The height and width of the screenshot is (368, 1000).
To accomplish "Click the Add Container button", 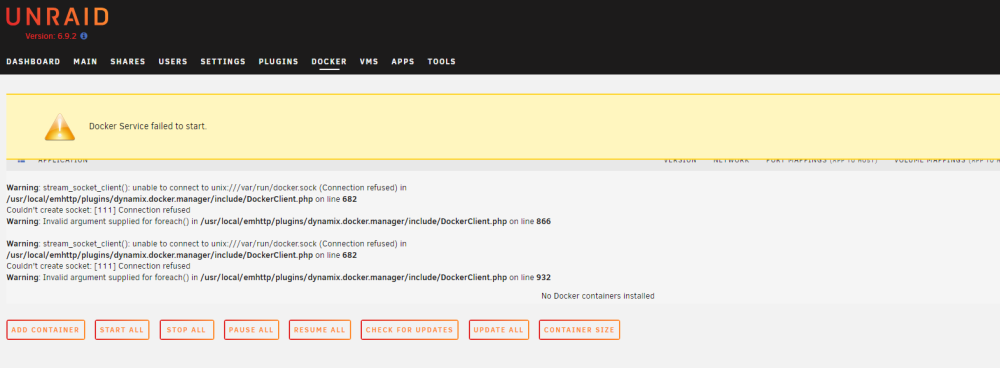I will tap(45, 330).
